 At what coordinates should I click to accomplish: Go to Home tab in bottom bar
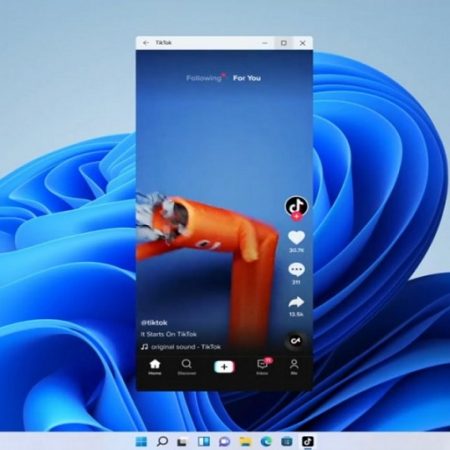point(155,367)
